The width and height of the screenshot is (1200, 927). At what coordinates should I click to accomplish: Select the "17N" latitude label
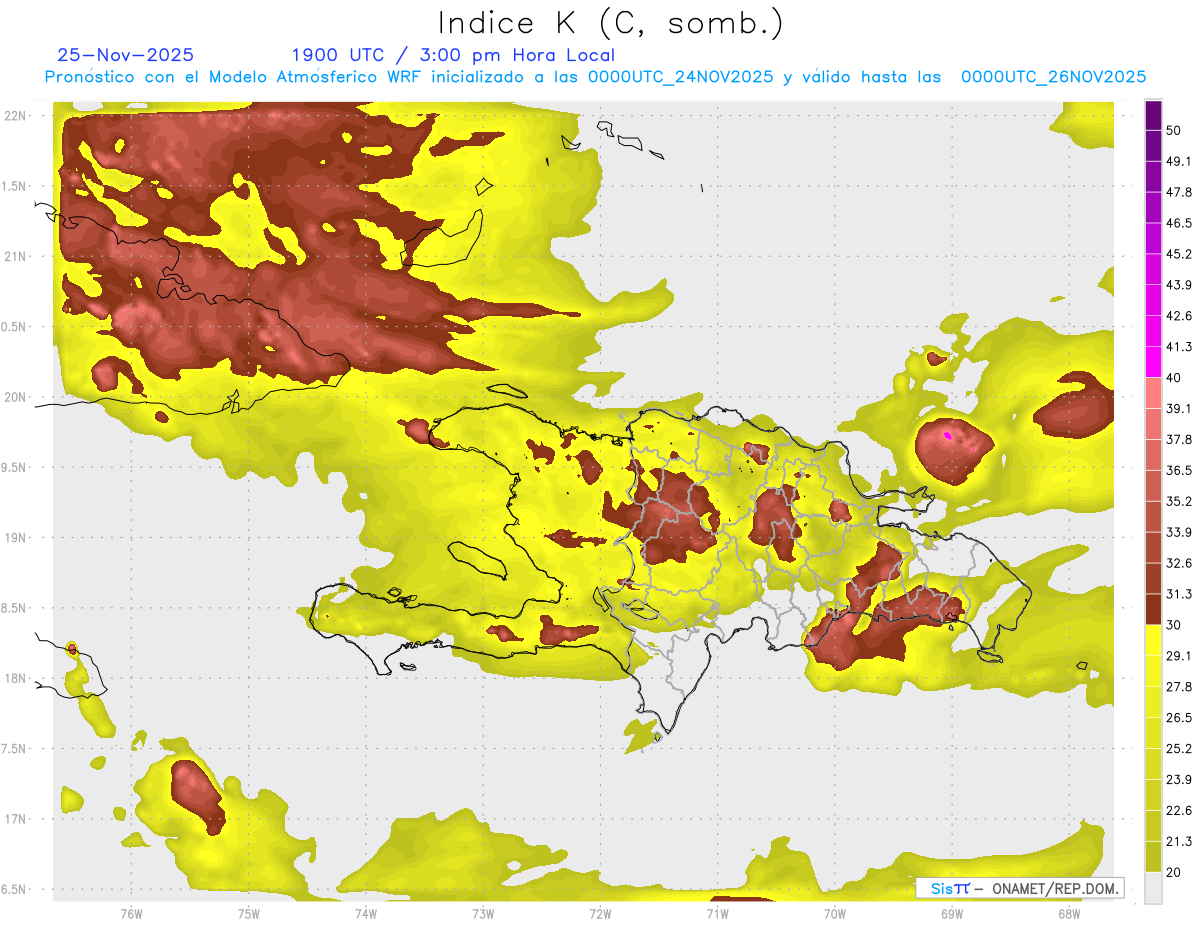(15, 819)
